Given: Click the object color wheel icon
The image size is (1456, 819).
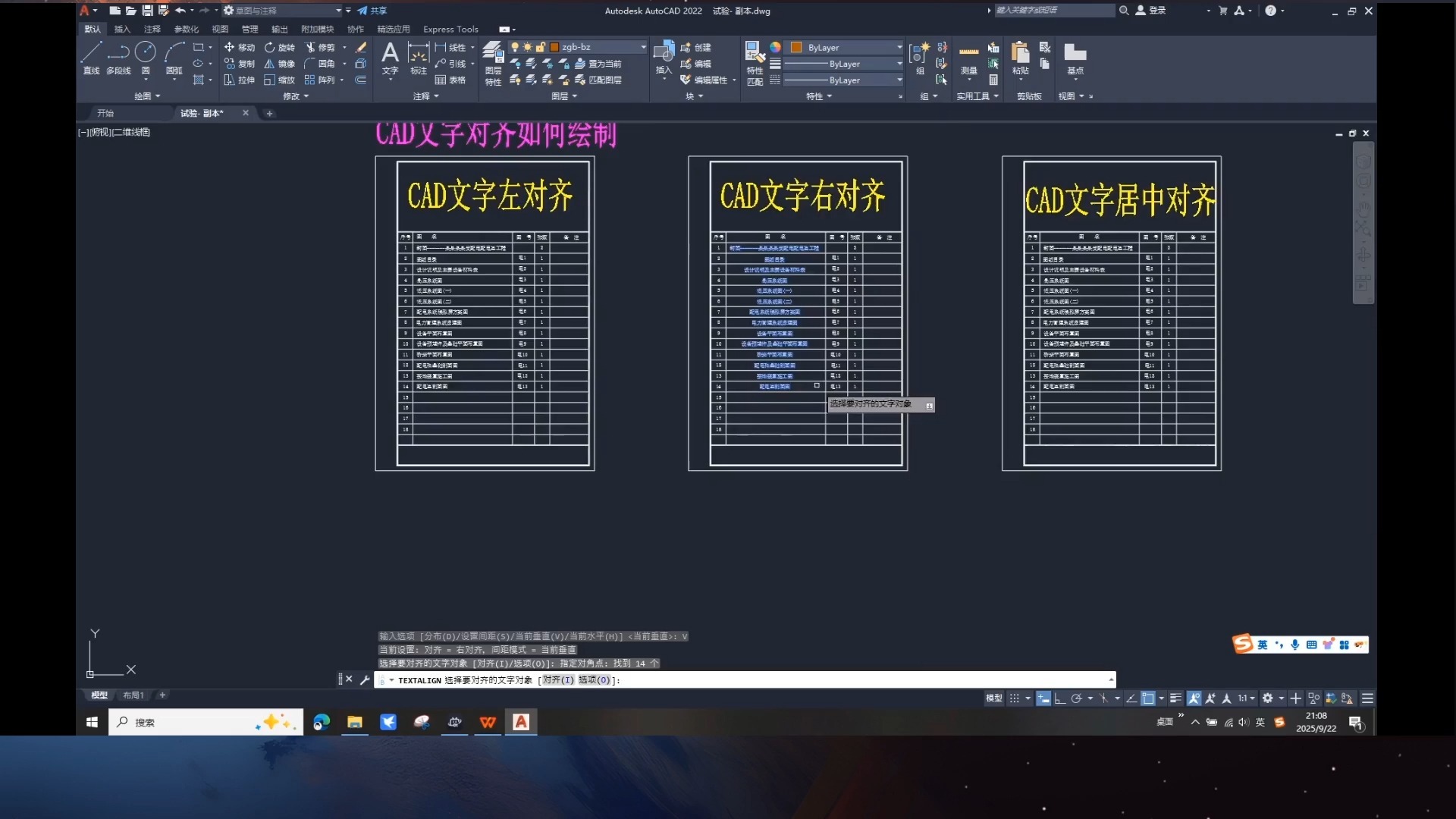Looking at the screenshot, I should tap(775, 47).
